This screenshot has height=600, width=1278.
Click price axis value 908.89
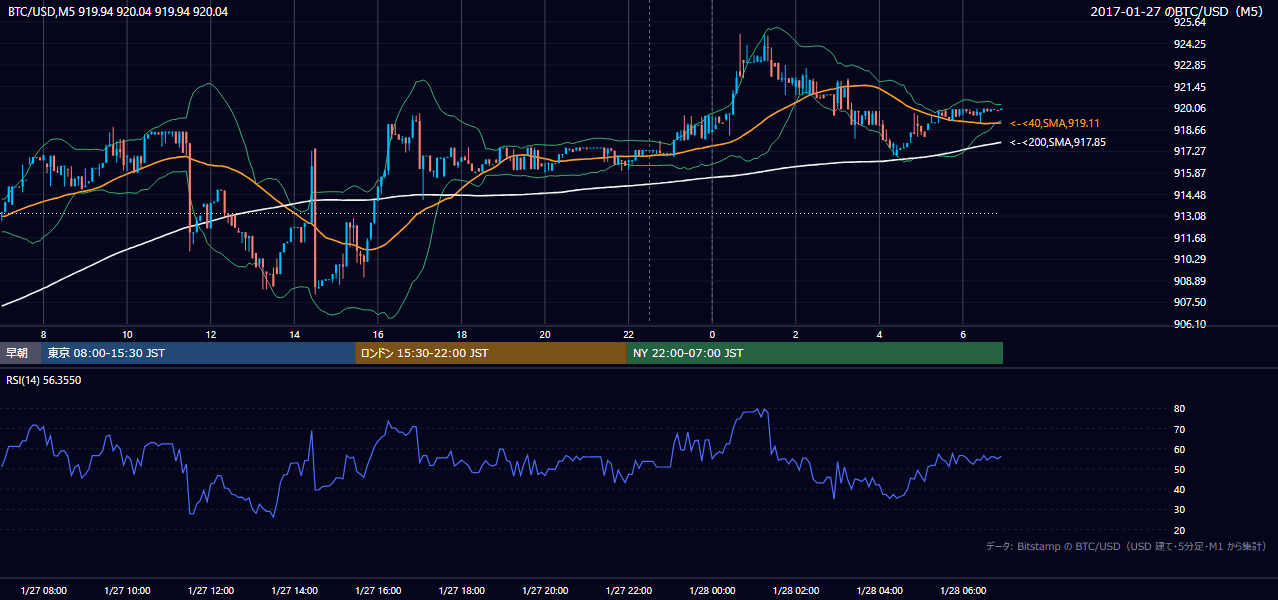[1189, 281]
